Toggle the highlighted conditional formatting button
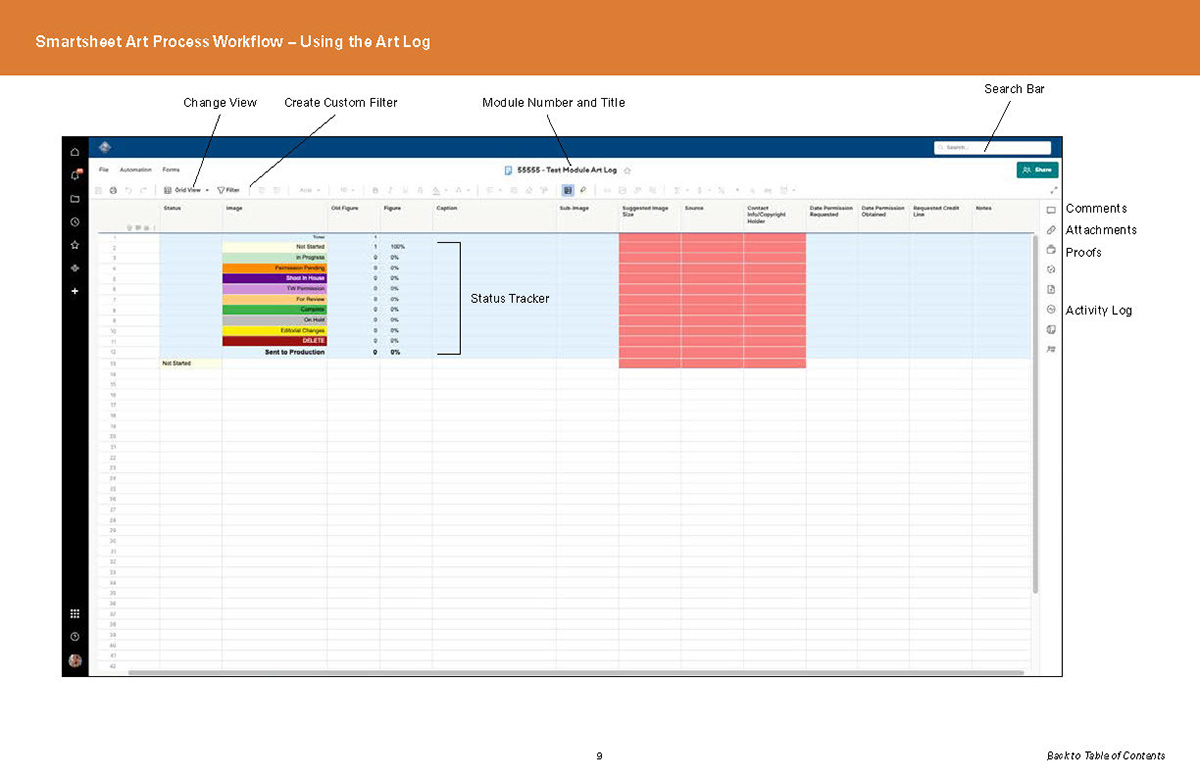This screenshot has width=1200, height=776. coord(567,189)
